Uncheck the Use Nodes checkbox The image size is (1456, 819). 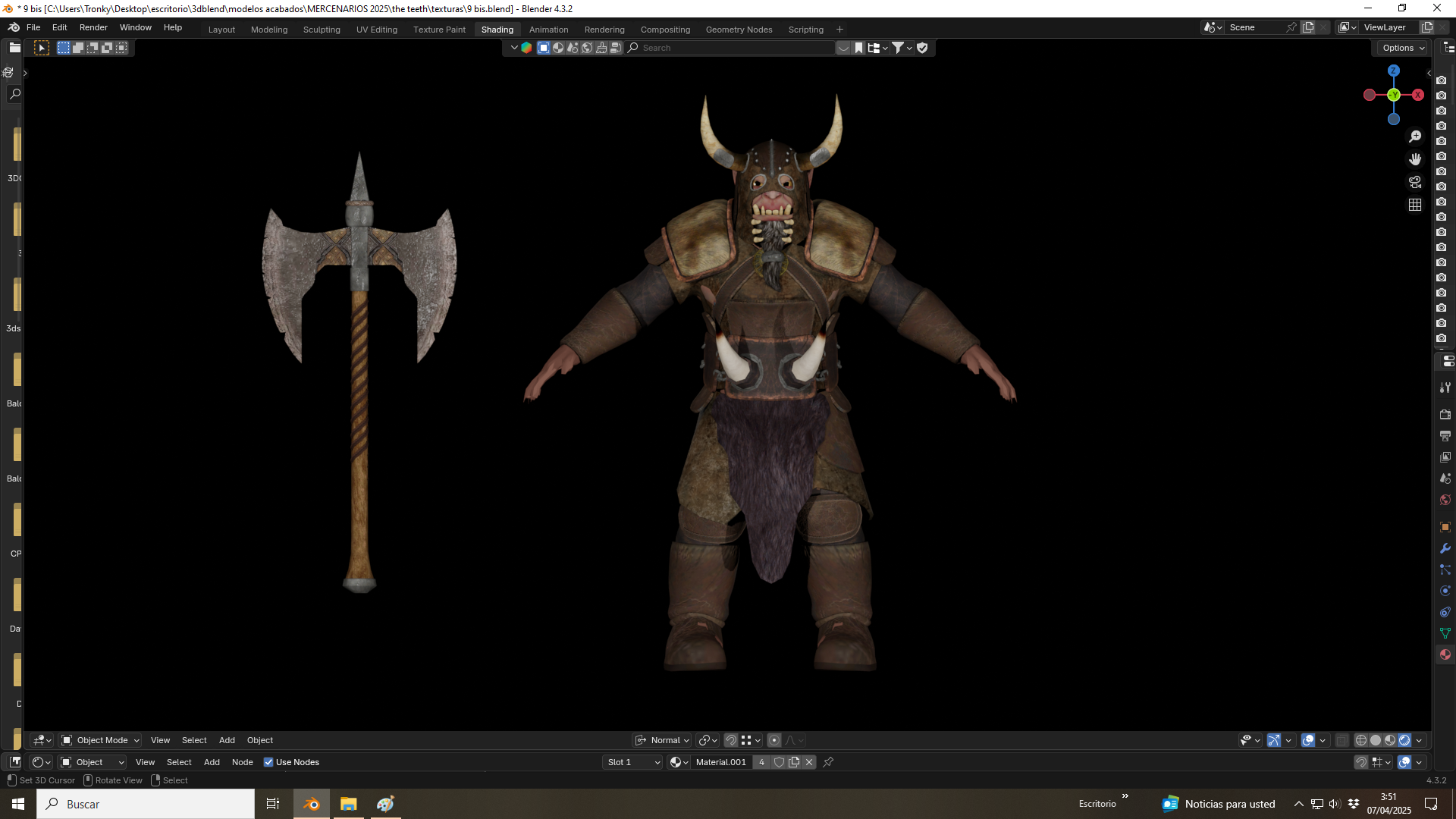(x=268, y=762)
